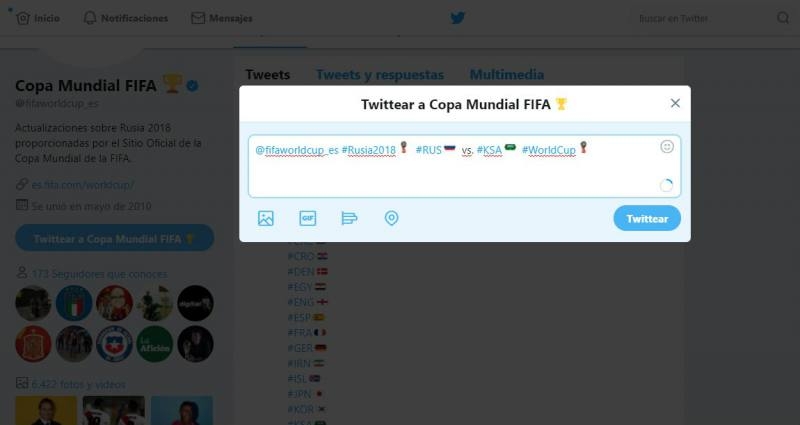
Task: Click the search magnifier icon
Action: (783, 18)
